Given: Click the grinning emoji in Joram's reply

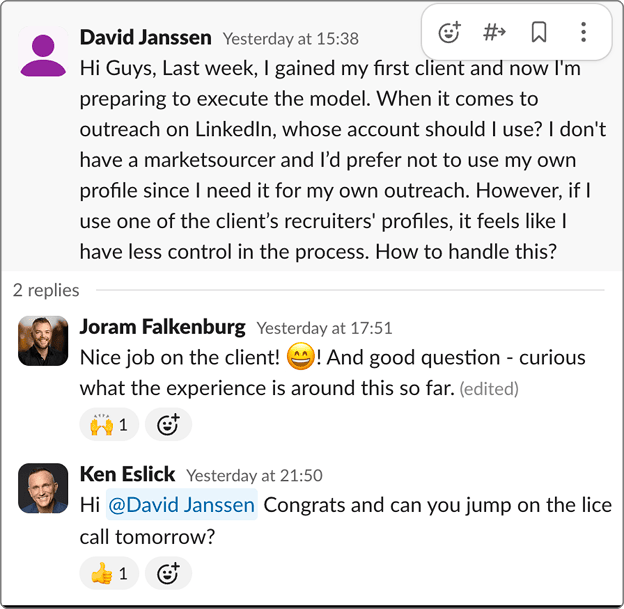Looking at the screenshot, I should tap(299, 356).
